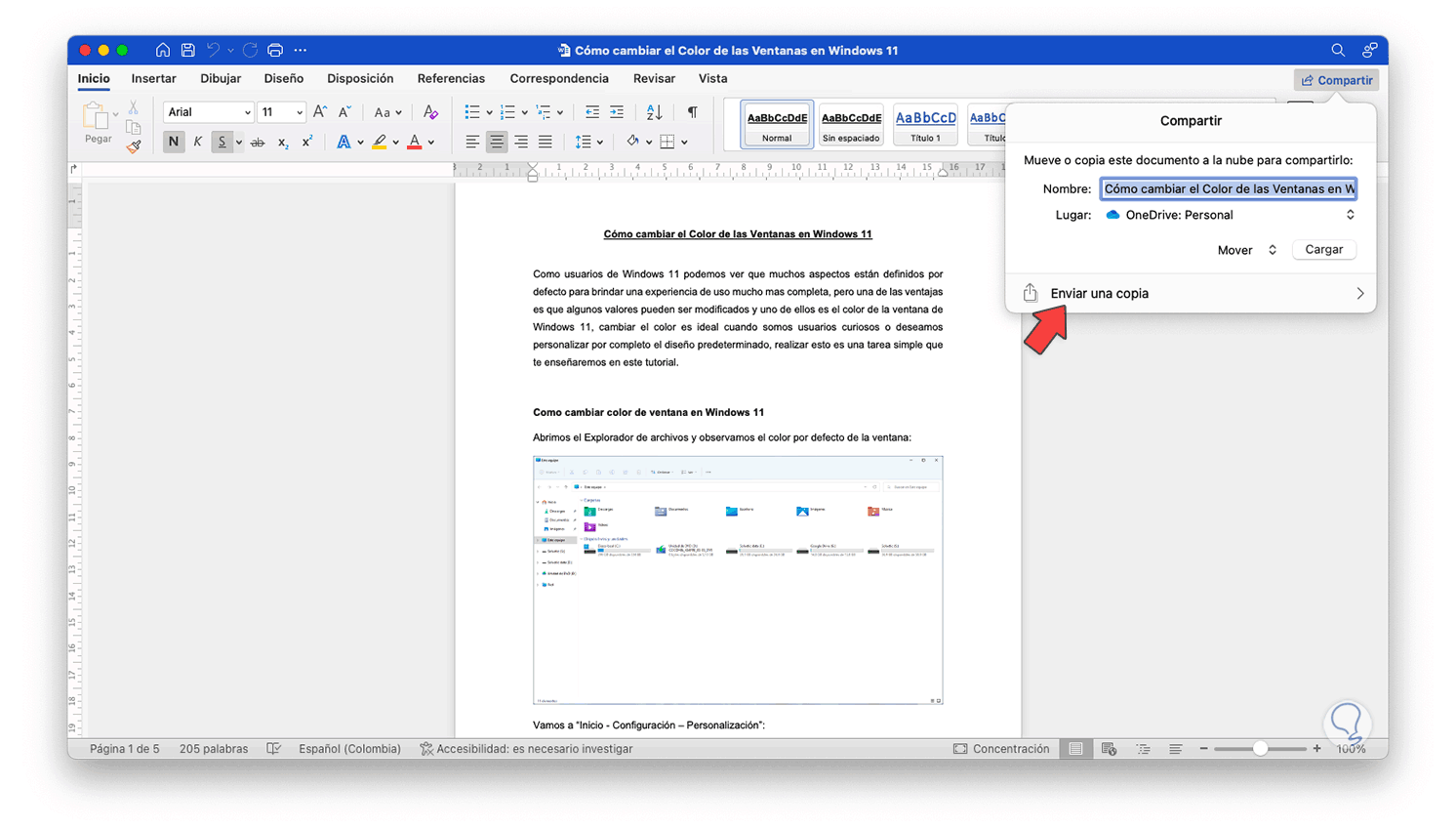Apply the Título 1 style
The width and height of the screenshot is (1456, 828).
pos(925,125)
